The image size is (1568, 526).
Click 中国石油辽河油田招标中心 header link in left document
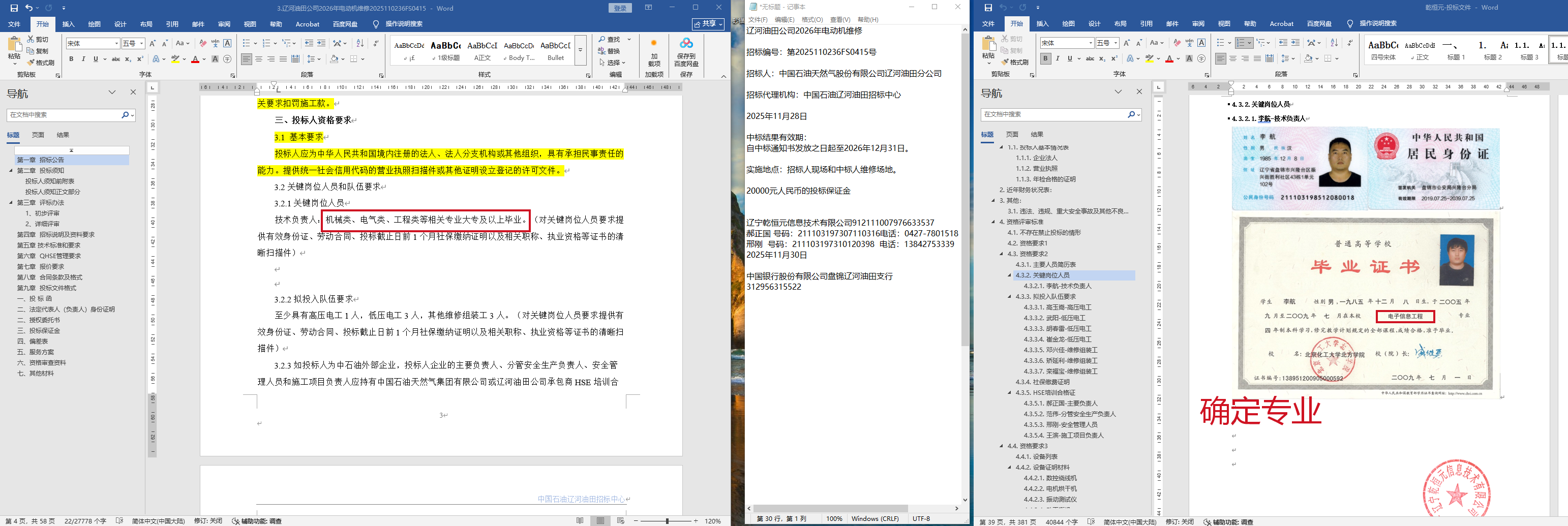581,499
